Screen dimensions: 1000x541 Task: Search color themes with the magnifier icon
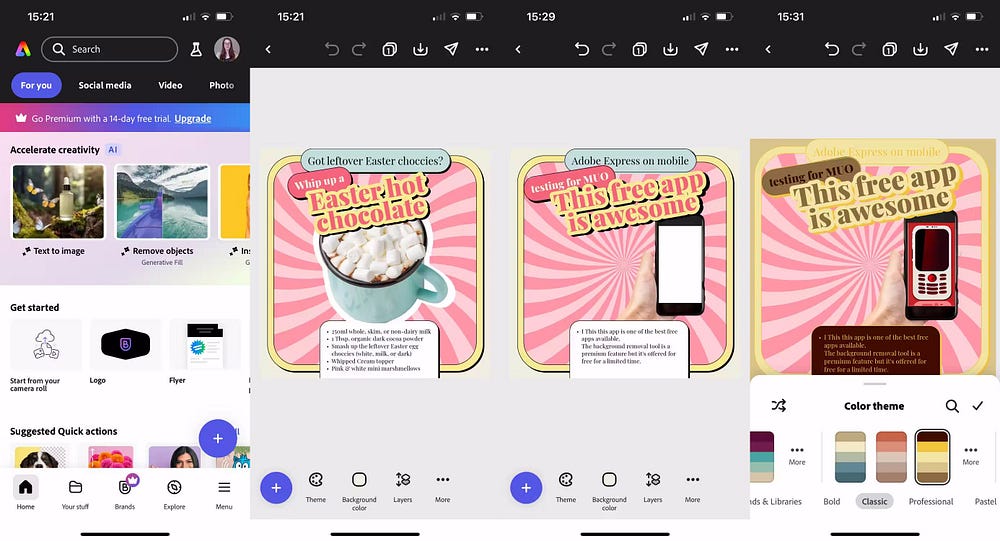(x=952, y=406)
